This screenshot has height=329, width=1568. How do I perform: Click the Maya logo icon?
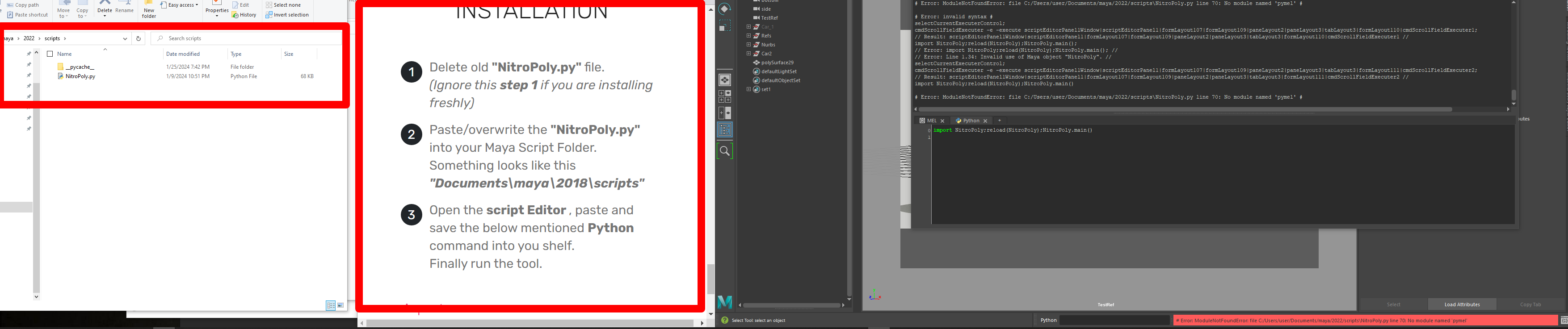pos(724,302)
